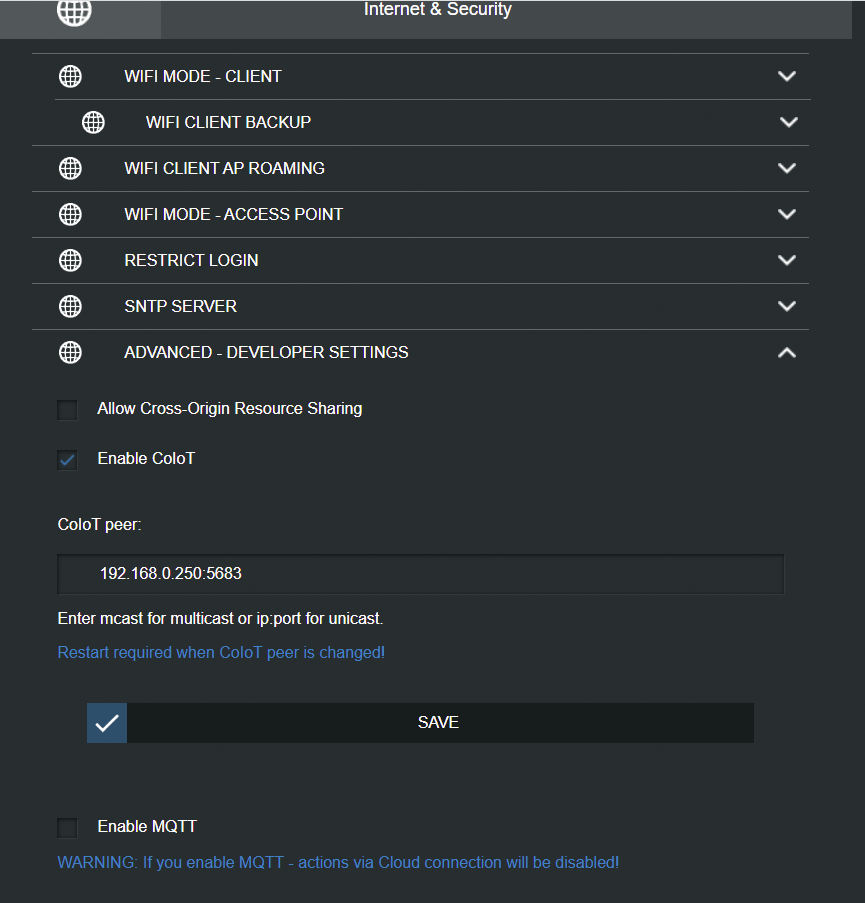The height and width of the screenshot is (903, 865).
Task: Expand the WIFI CLIENT BACKUP chevron
Action: pyautogui.click(x=788, y=122)
